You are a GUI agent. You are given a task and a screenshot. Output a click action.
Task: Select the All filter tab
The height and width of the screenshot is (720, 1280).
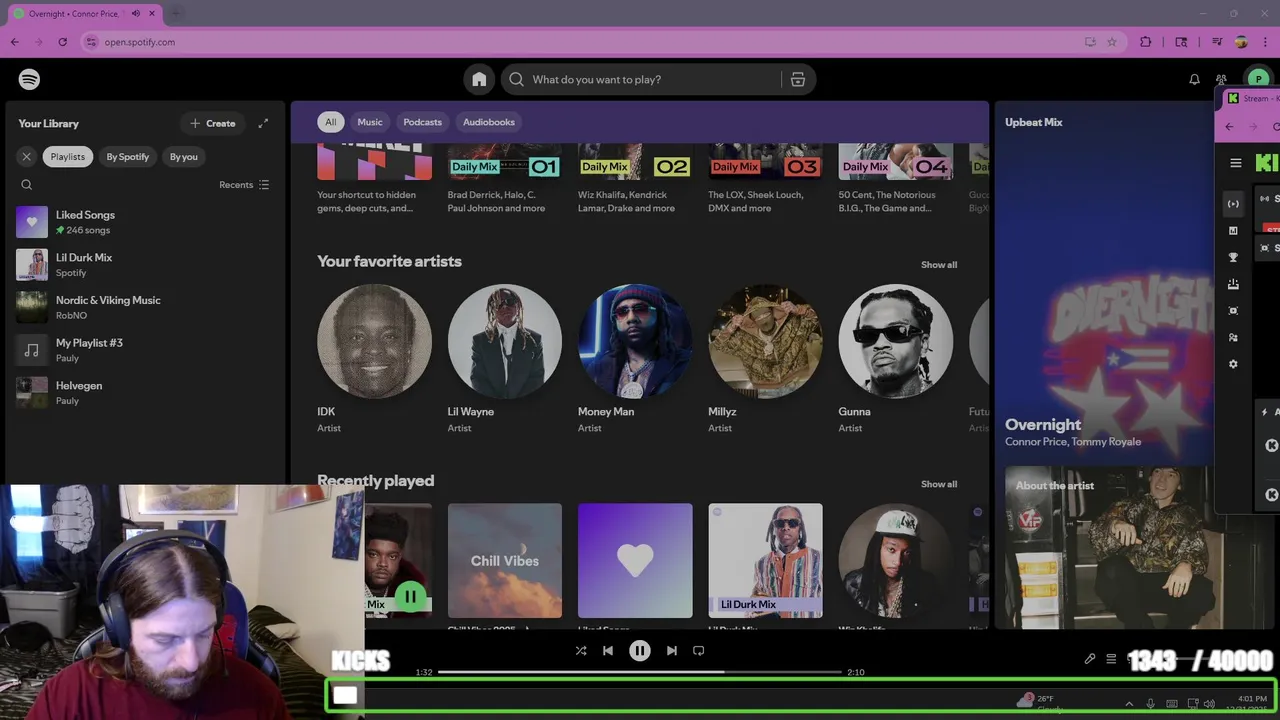pos(331,122)
